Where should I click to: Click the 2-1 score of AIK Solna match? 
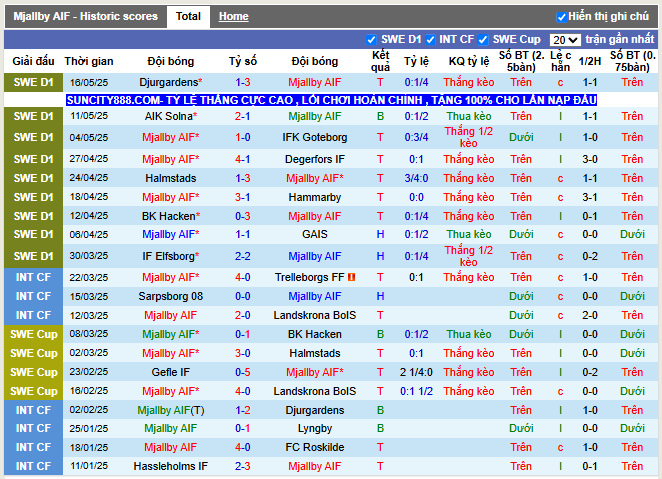click(x=243, y=116)
